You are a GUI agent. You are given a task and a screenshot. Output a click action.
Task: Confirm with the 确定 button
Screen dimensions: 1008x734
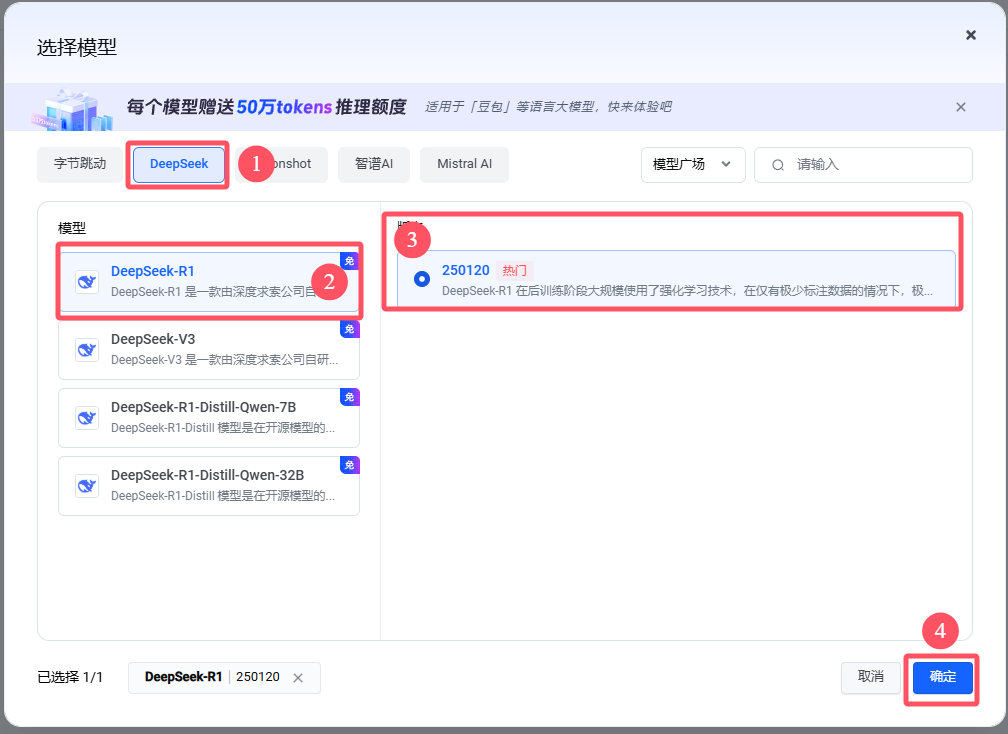(942, 677)
